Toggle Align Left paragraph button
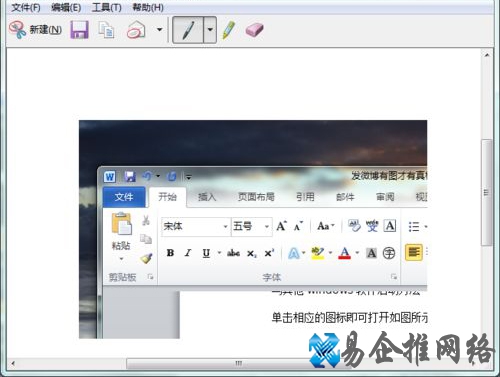Screen dimensions: 500x377 pyautogui.click(x=414, y=252)
